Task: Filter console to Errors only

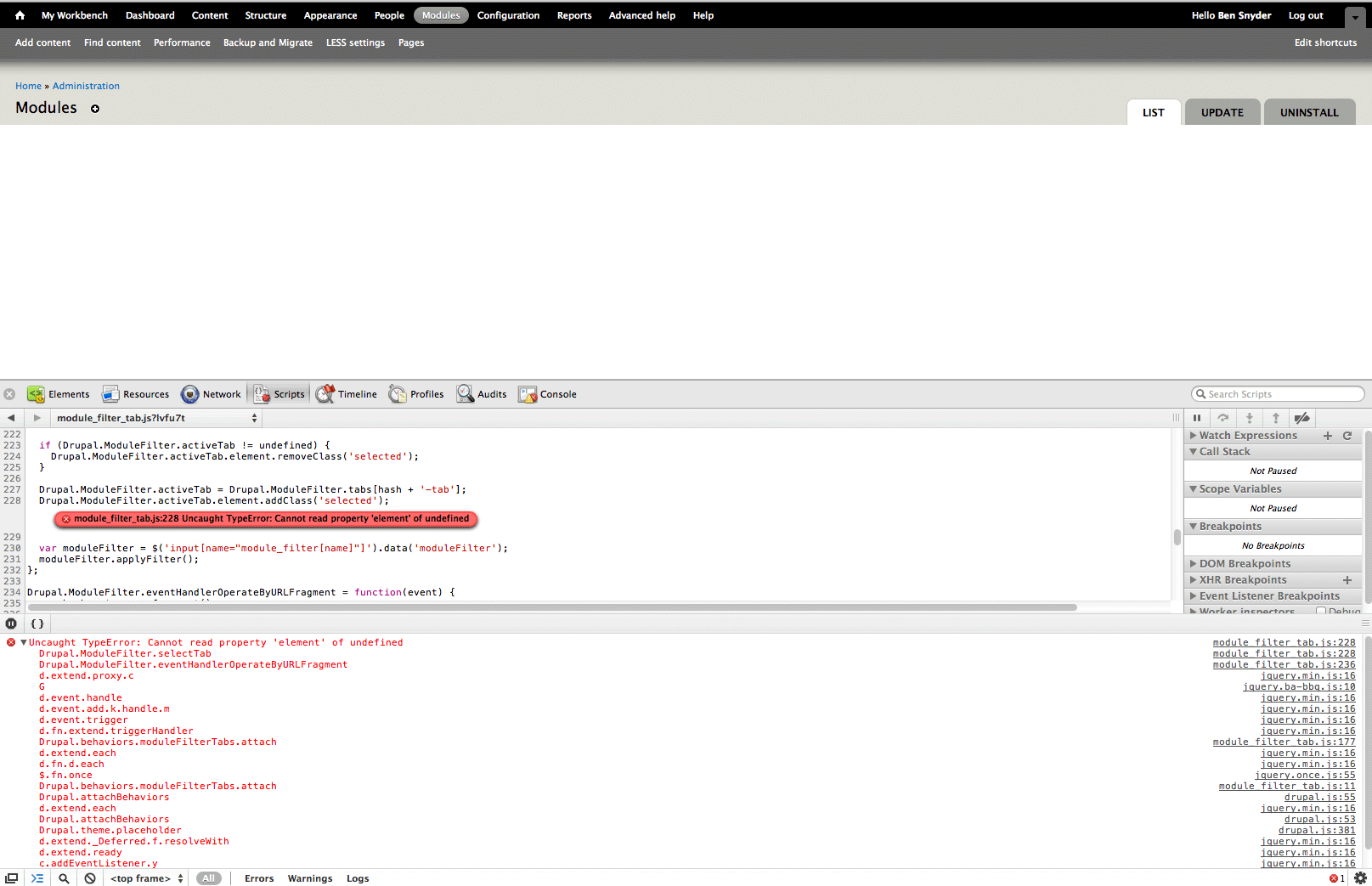Action: tap(259, 878)
